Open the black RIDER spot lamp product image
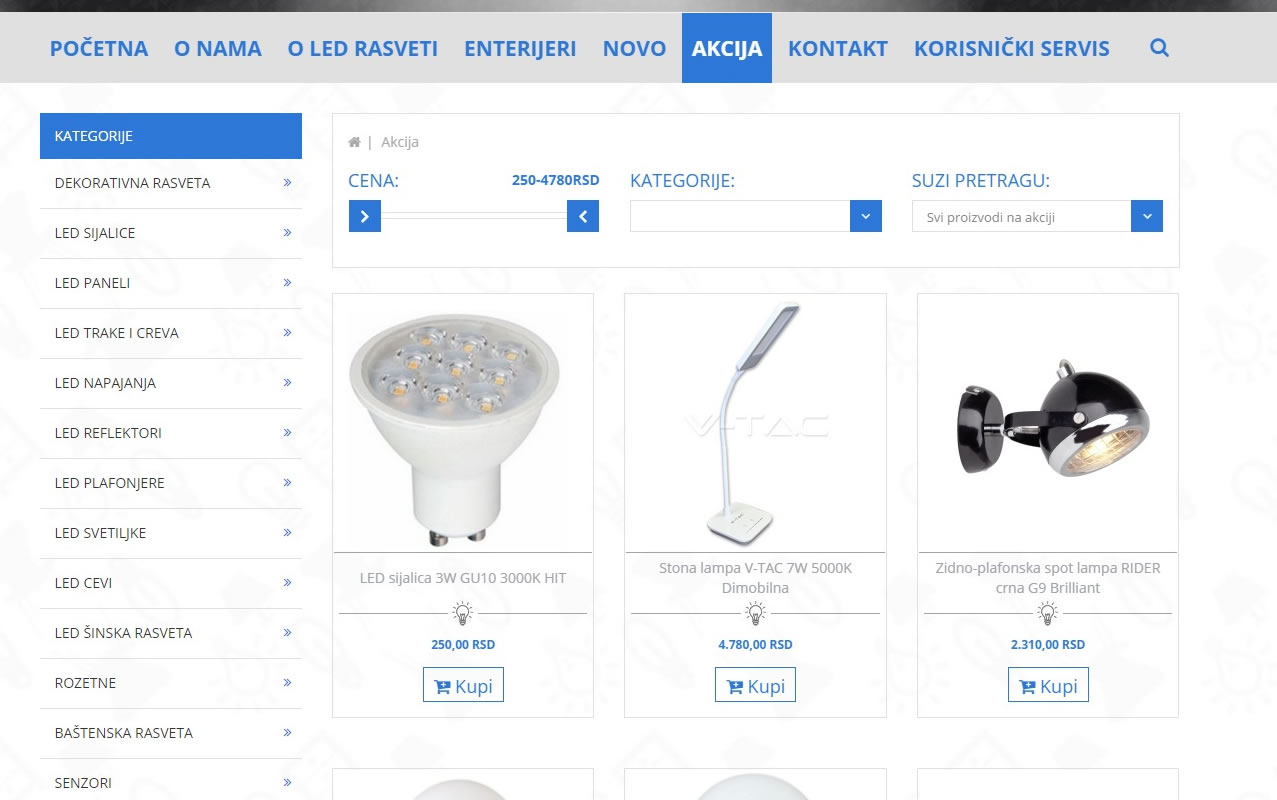The image size is (1277, 800). click(1048, 421)
